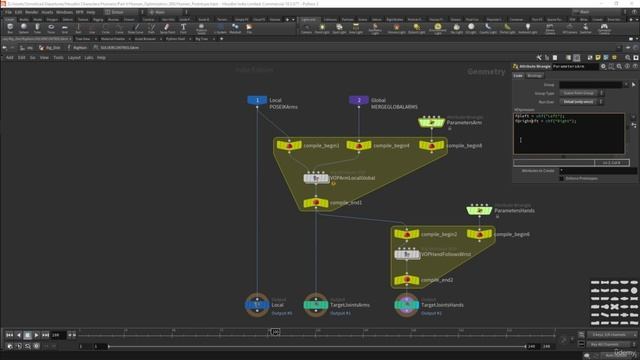Open the Group field dropdown arrow
640x360 pixels.
[x=626, y=84]
